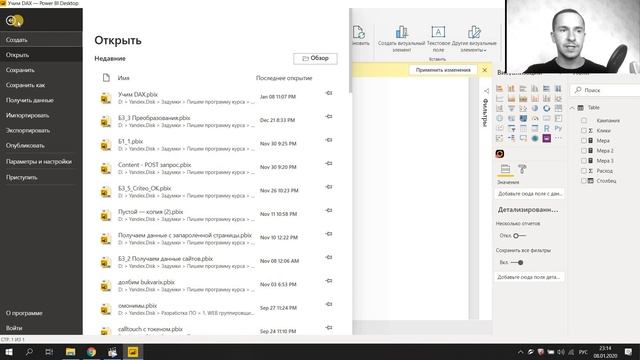
Task: Click Применить изменения button
Action: coord(443,70)
